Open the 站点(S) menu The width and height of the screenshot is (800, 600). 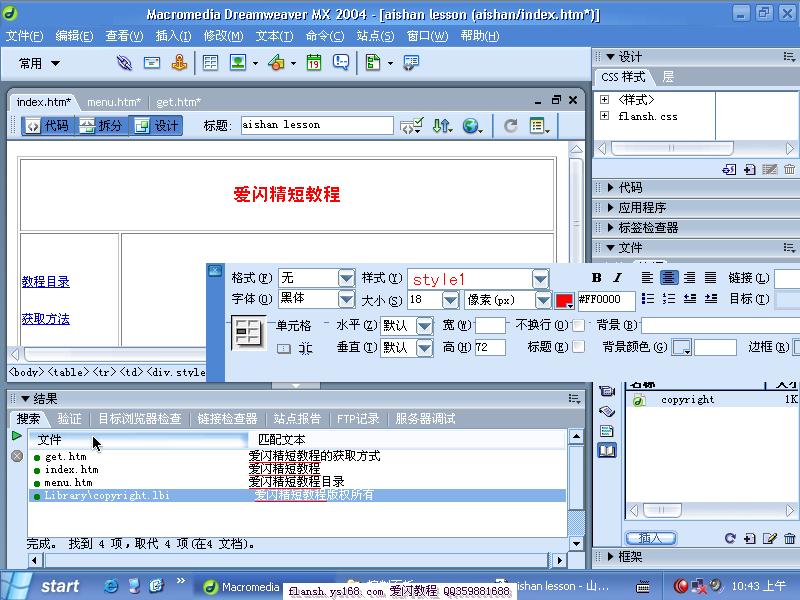click(376, 36)
